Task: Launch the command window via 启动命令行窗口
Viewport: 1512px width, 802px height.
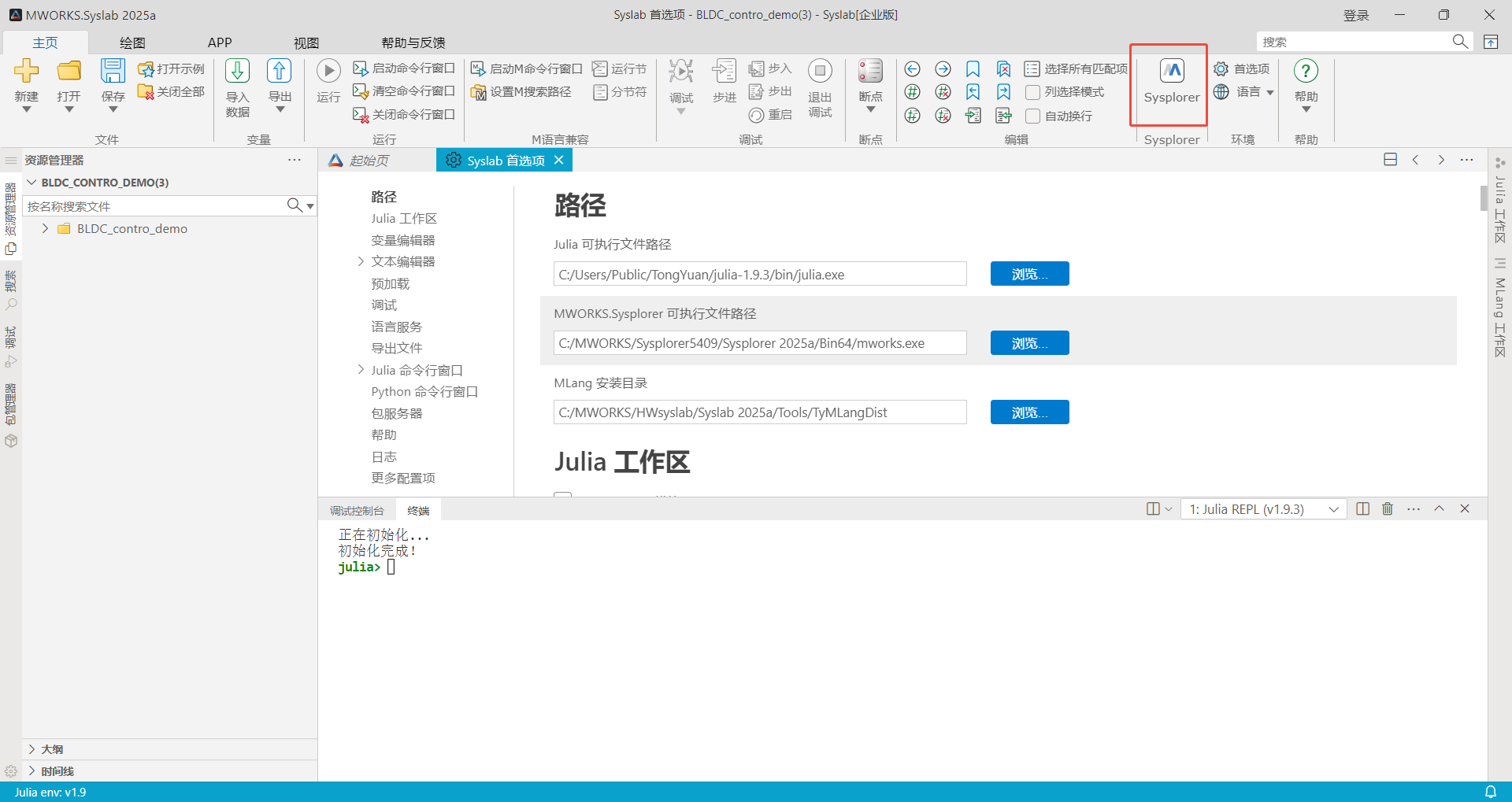Action: (403, 68)
